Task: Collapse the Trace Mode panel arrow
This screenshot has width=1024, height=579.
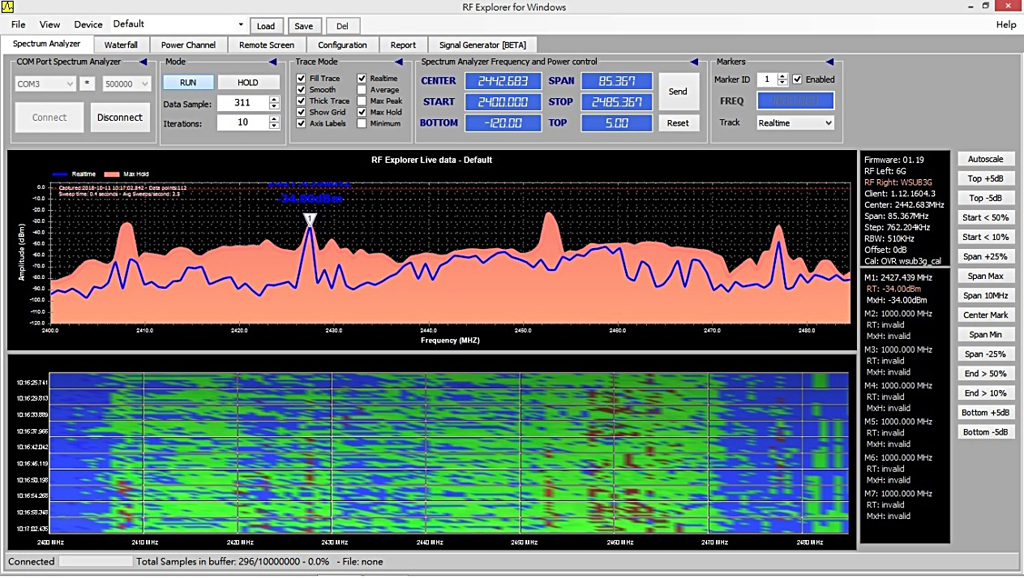Action: (x=399, y=62)
